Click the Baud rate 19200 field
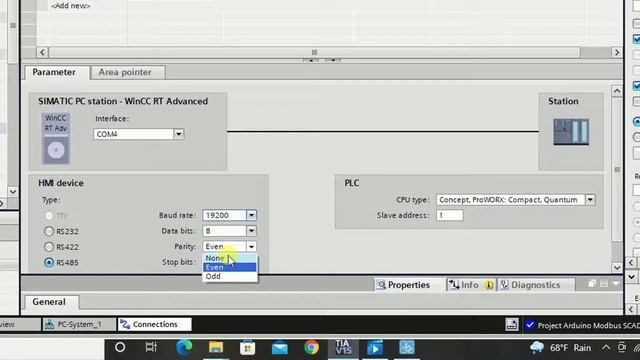 (x=224, y=215)
